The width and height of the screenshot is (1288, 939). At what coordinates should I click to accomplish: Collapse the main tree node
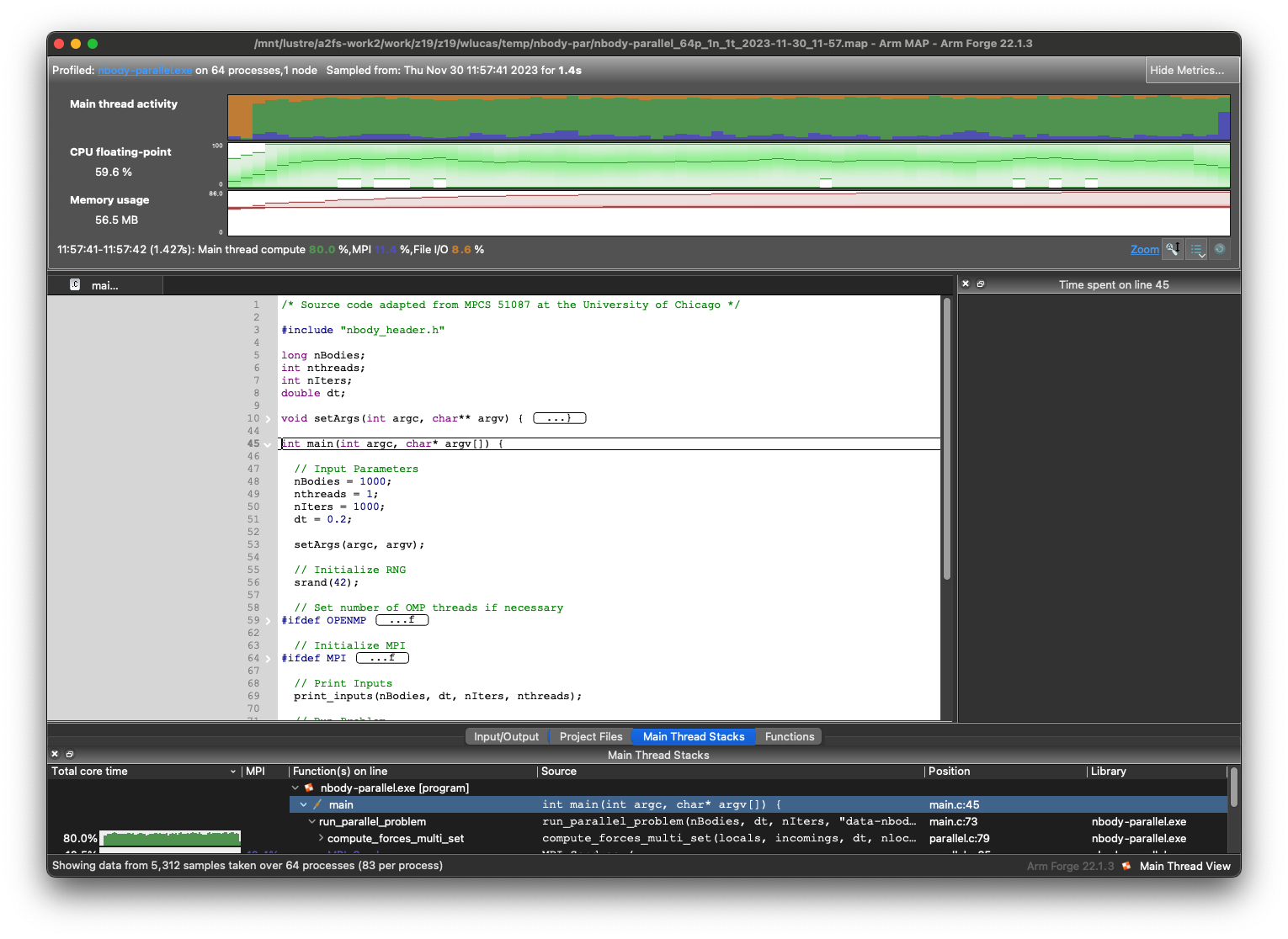pos(304,805)
